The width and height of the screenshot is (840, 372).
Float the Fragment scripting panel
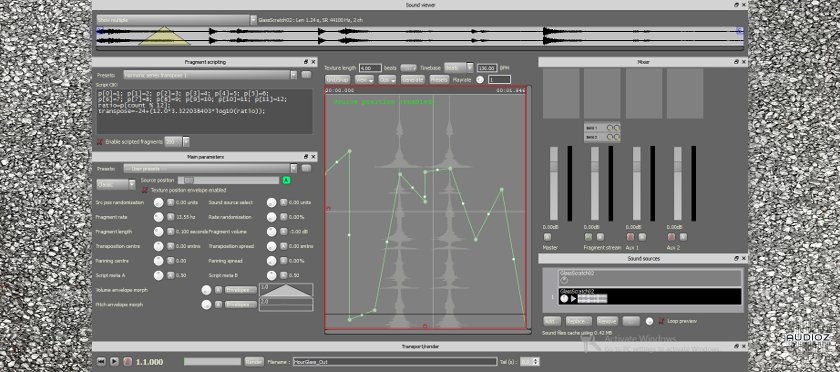(306, 62)
